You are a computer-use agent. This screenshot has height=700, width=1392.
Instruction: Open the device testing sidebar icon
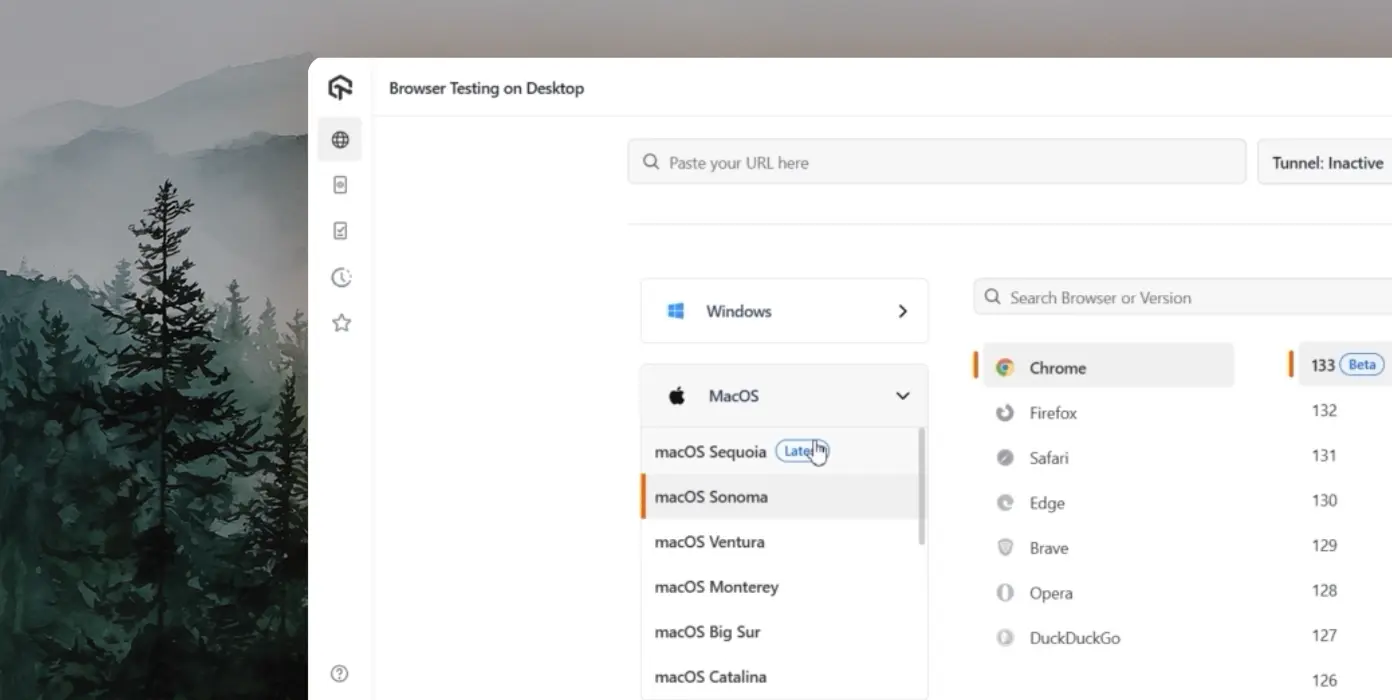[340, 185]
